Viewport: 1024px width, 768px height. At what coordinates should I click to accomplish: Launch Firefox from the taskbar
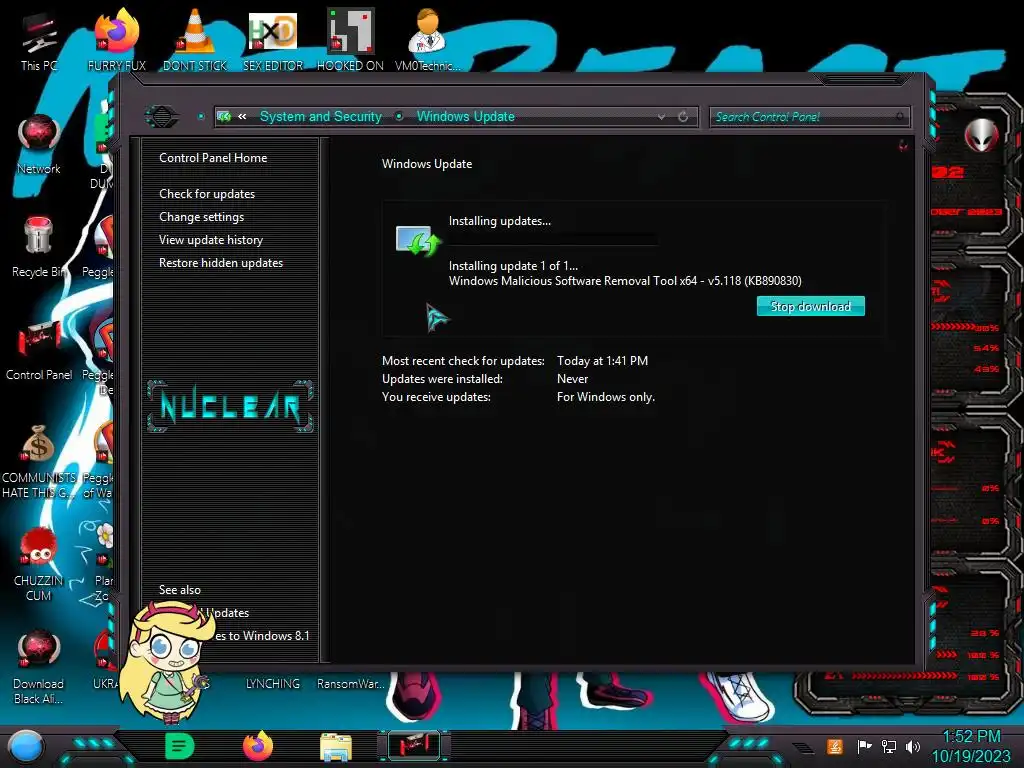tap(258, 746)
